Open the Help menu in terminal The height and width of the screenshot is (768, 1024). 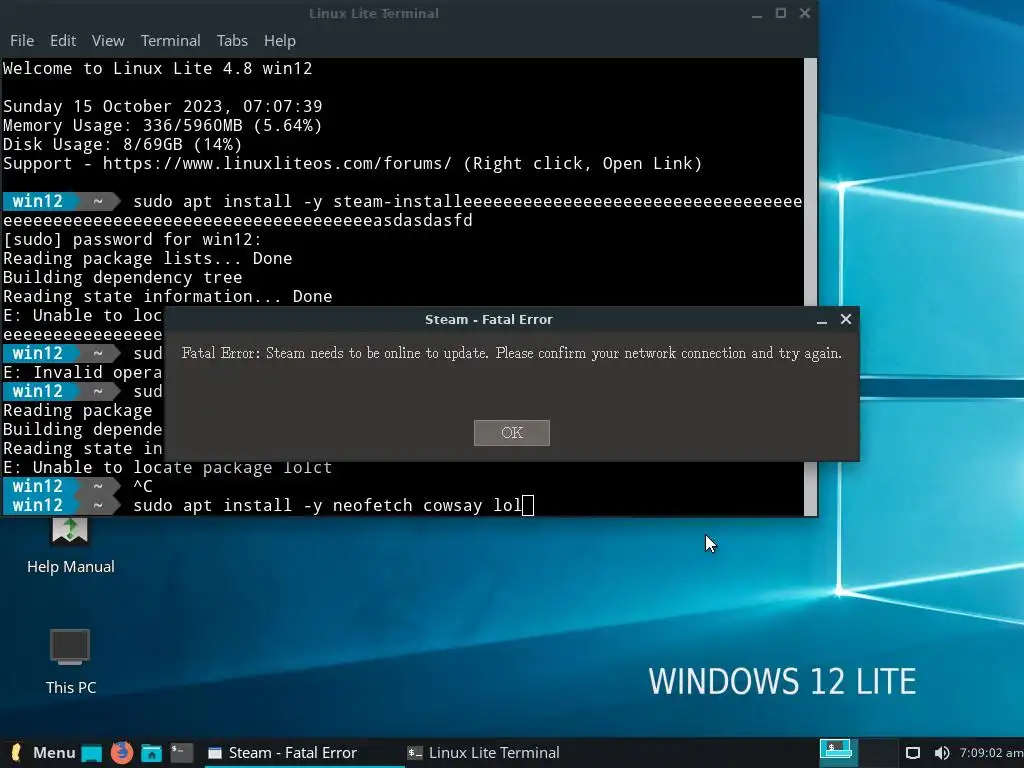tap(280, 40)
